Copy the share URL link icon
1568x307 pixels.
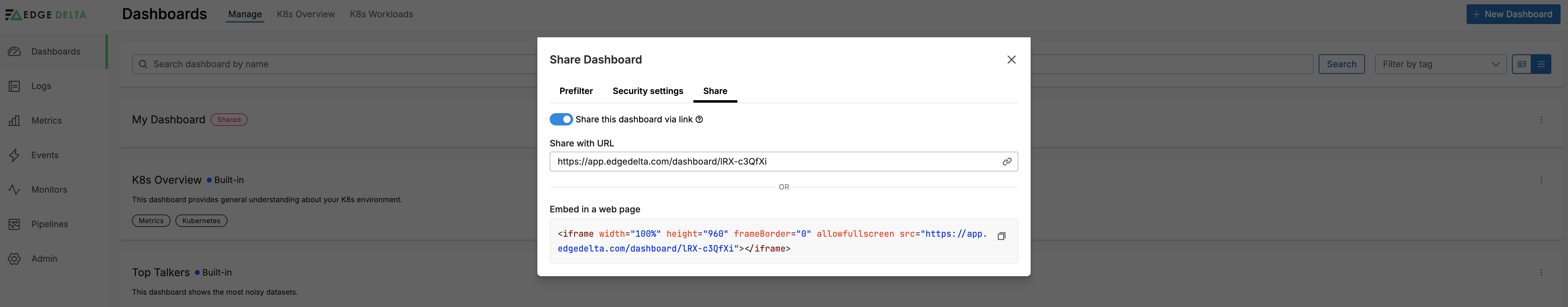1007,162
